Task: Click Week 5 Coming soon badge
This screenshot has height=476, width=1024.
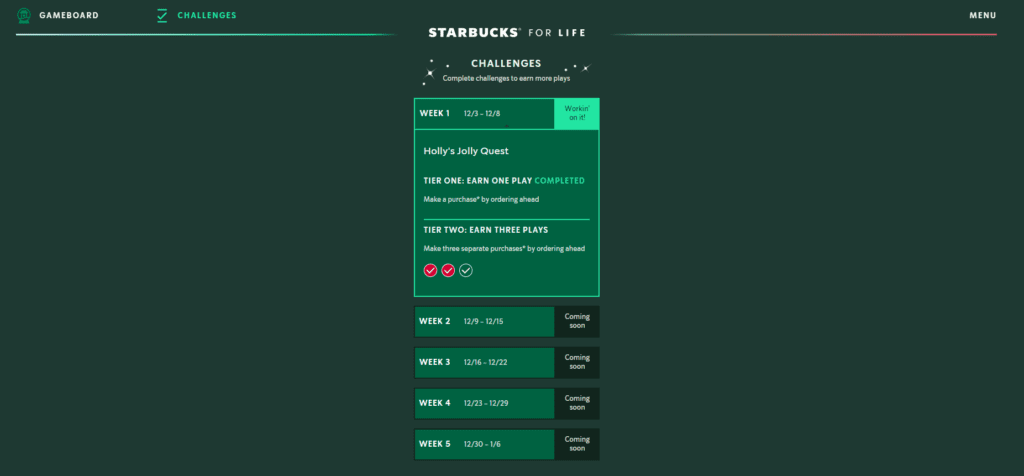Action: click(x=577, y=444)
